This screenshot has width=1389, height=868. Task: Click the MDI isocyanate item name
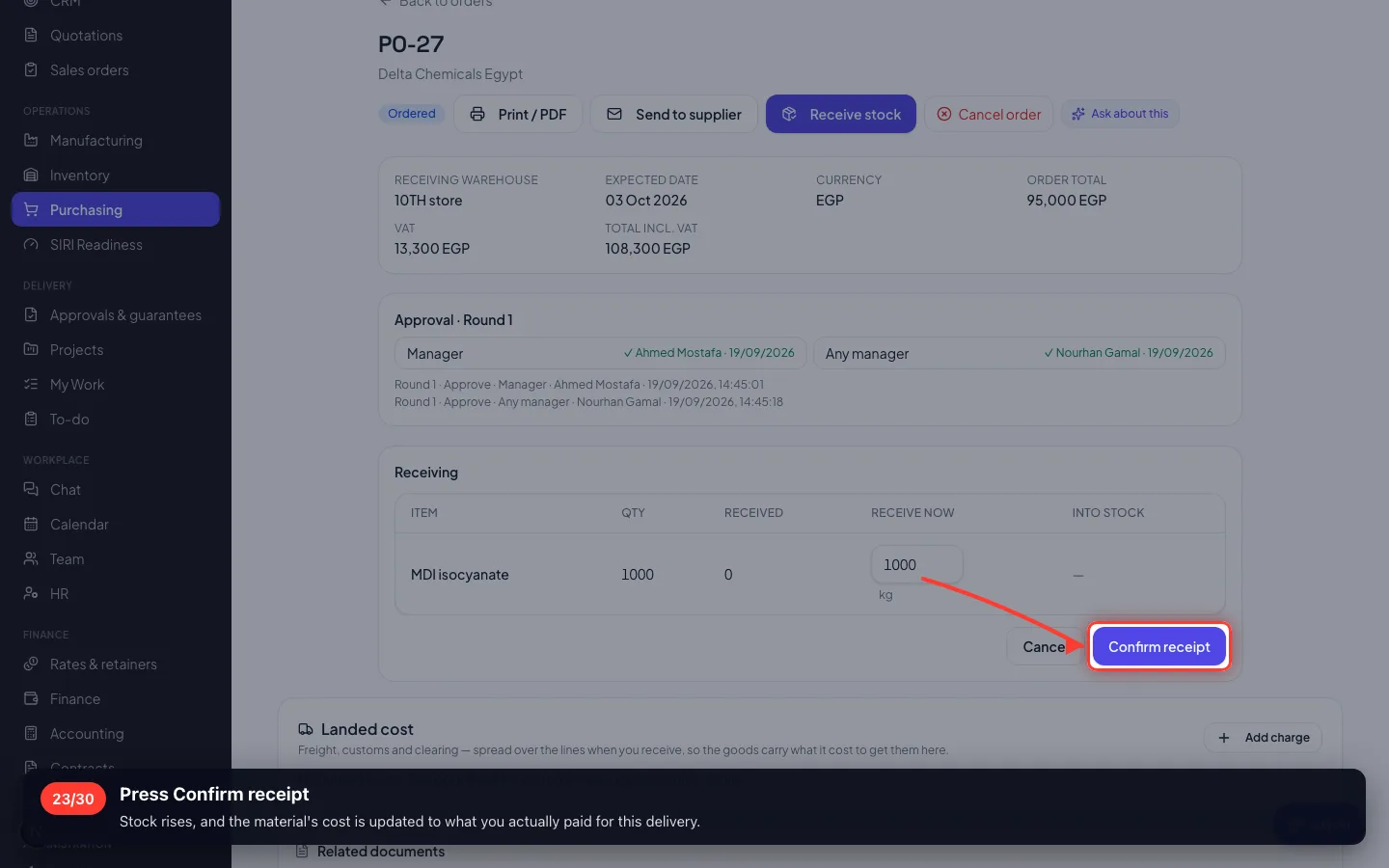coord(460,575)
